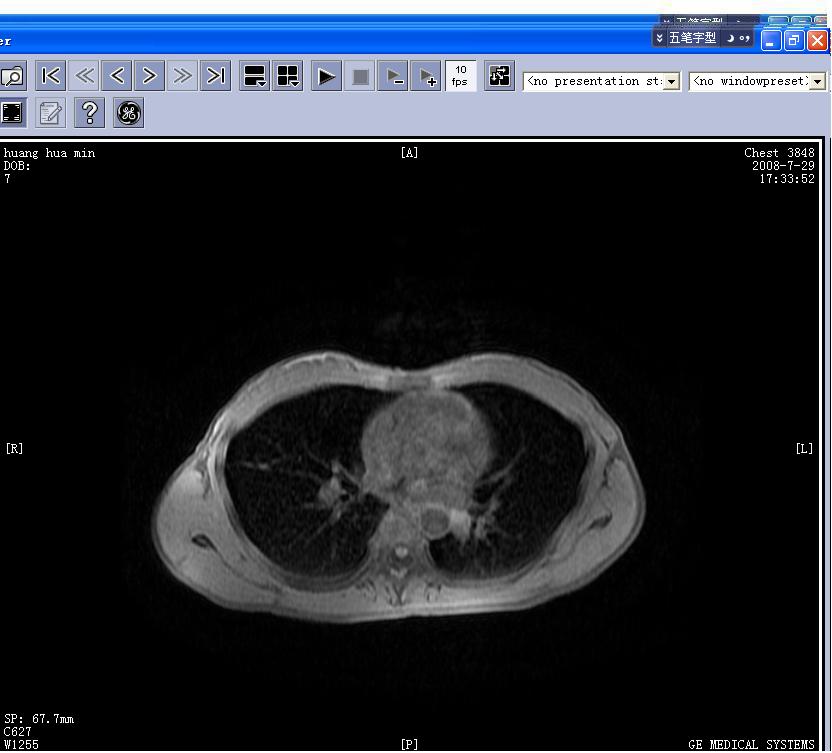Click the [A] anterior orientation marker
This screenshot has height=753, width=832.
410,153
